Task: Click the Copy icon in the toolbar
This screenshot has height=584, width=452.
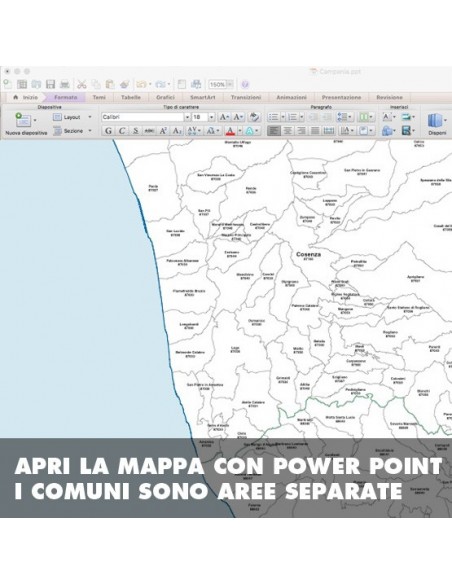Action: click(96, 85)
